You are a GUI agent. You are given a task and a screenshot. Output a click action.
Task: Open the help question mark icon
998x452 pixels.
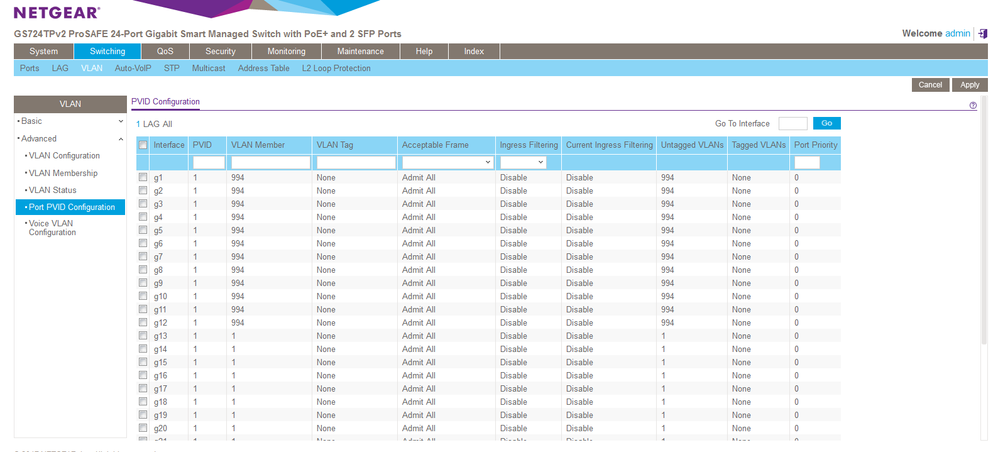pyautogui.click(x=972, y=105)
